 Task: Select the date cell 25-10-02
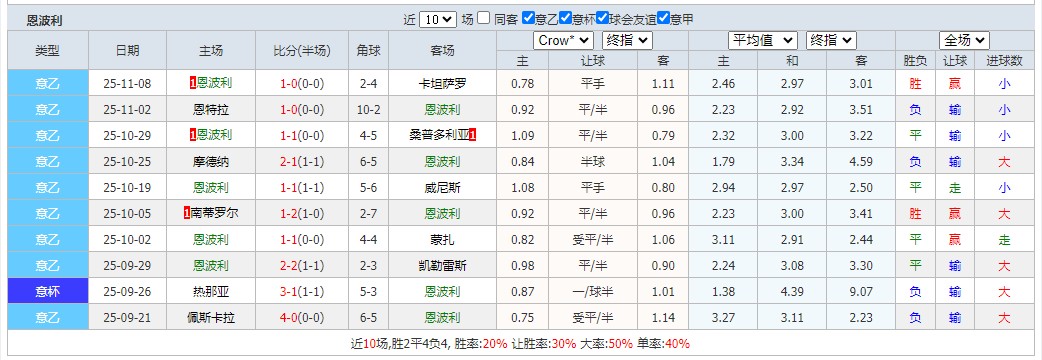point(128,240)
